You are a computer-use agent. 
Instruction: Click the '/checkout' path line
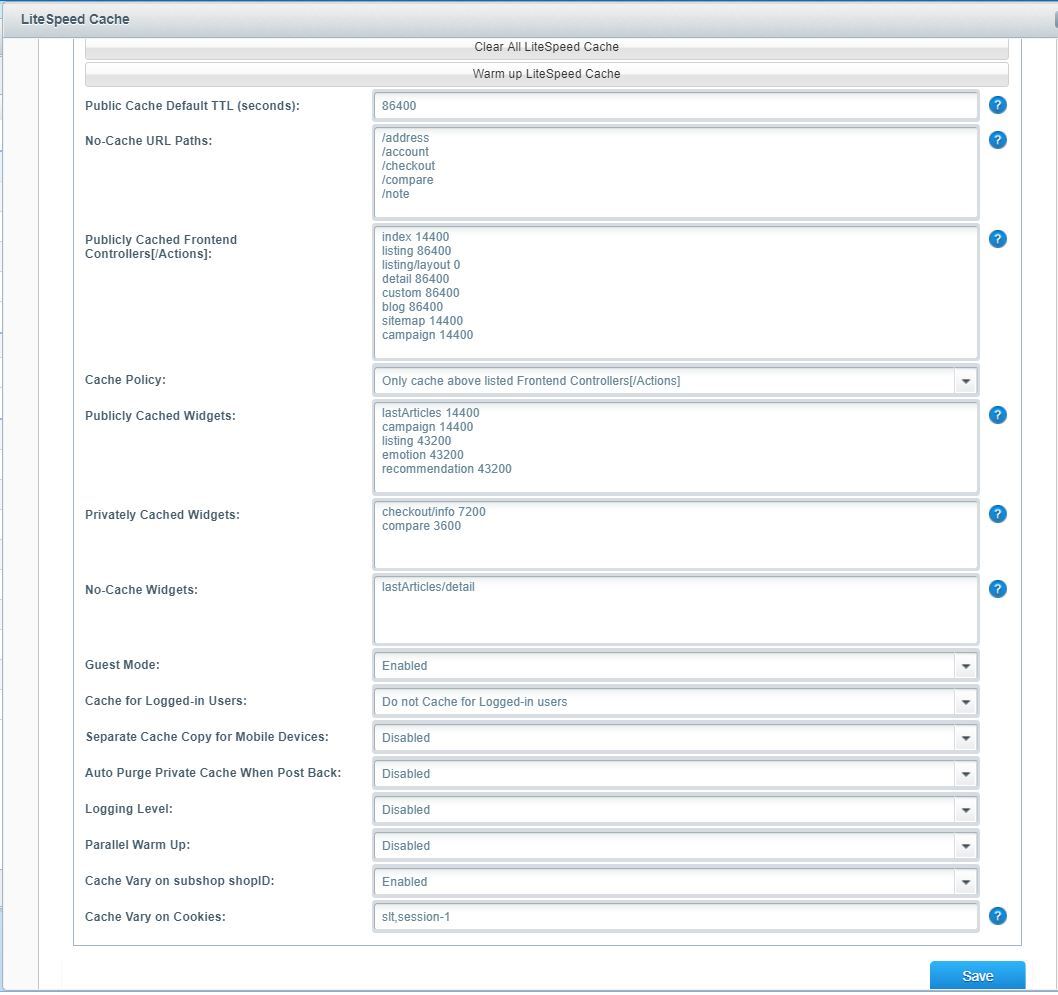pyautogui.click(x=408, y=166)
